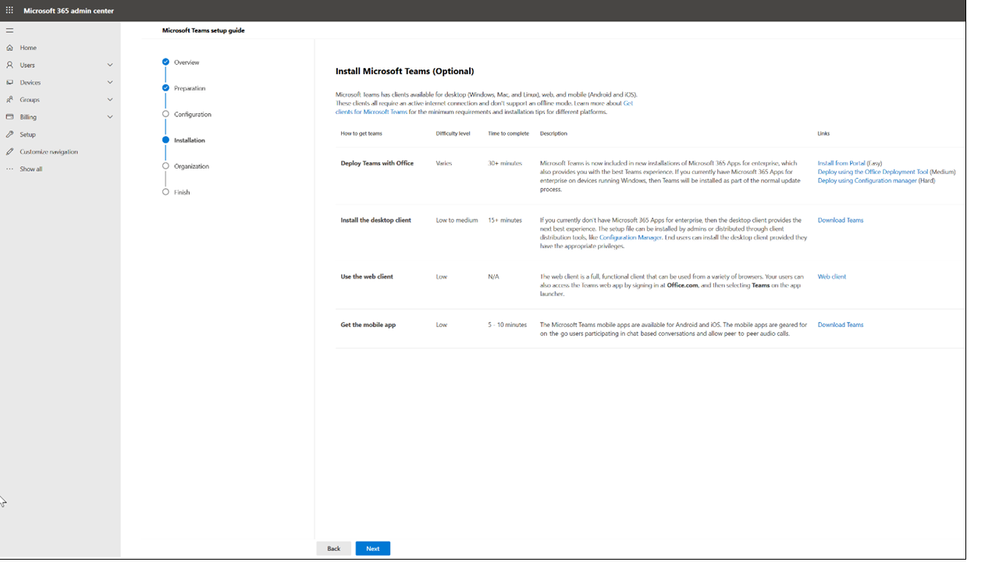Viewport: 999px width, 562px height.
Task: Click the Billing card icon
Action: tap(10, 117)
